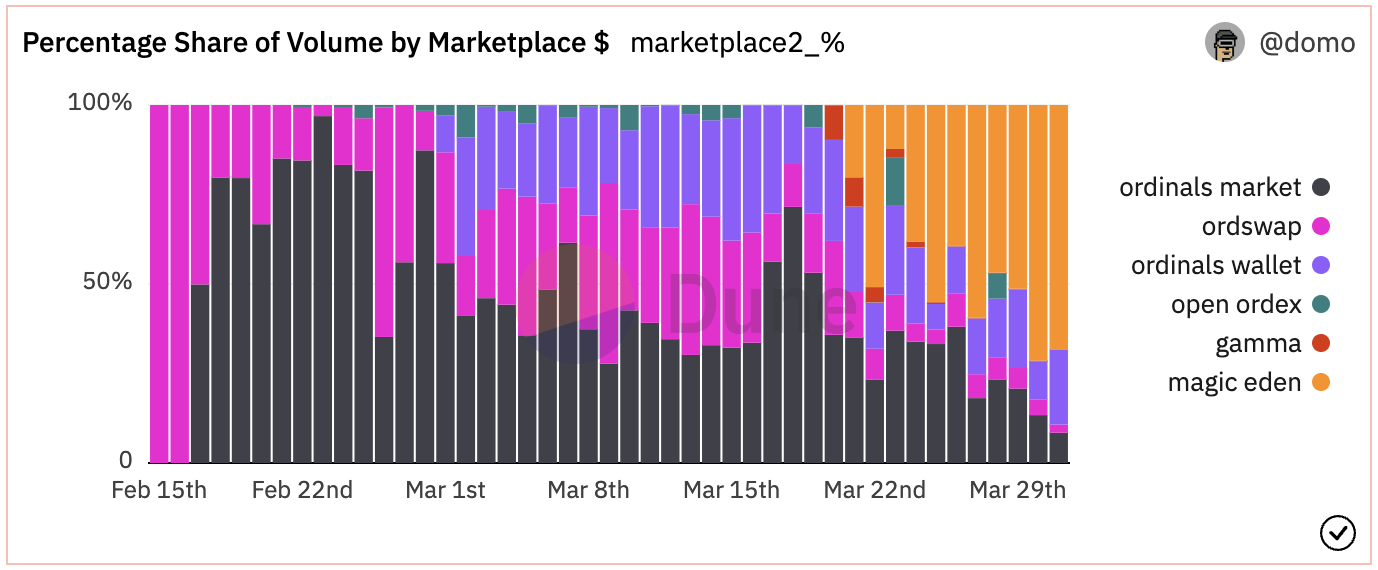Click the ordinals market legend dot

[x=1321, y=187]
